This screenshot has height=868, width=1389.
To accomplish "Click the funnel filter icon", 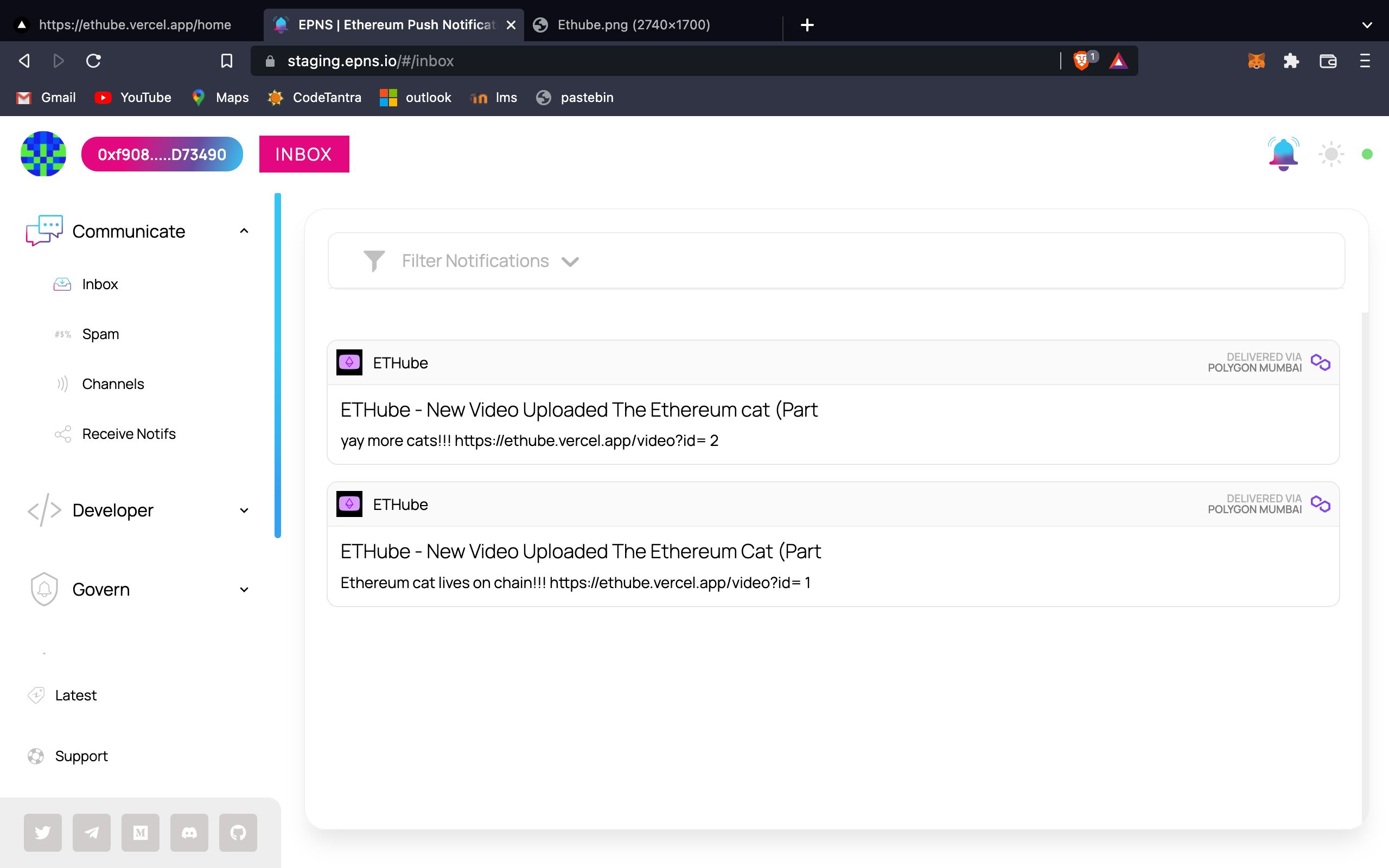I will point(374,261).
